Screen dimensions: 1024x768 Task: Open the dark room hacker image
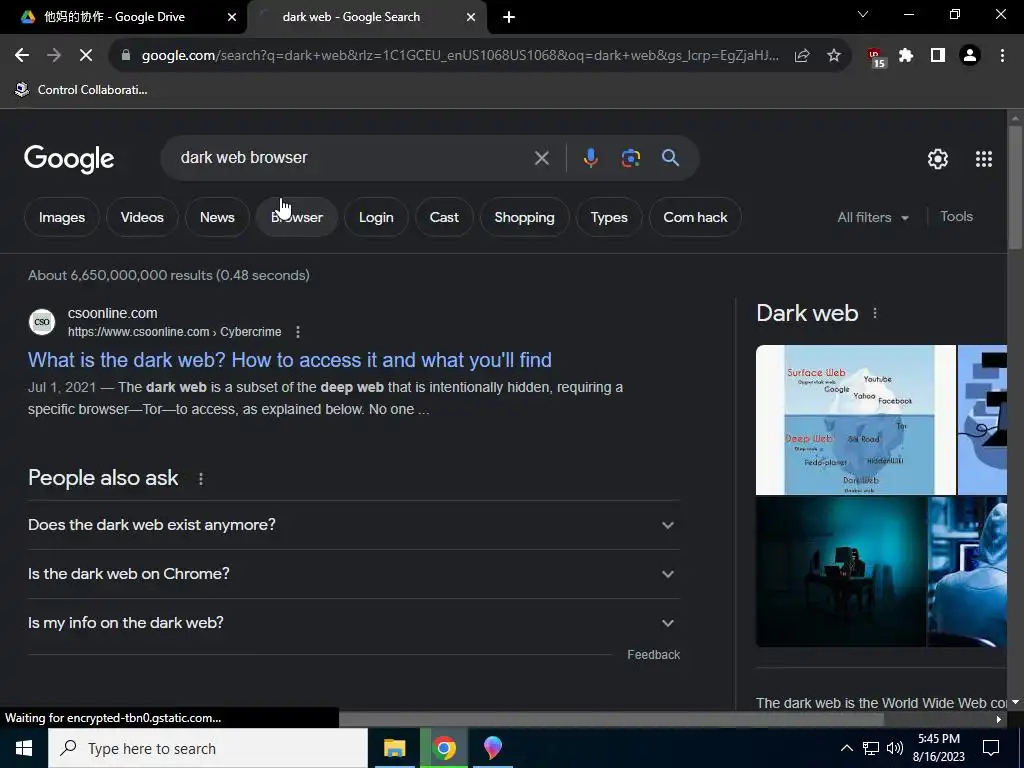tap(841, 571)
